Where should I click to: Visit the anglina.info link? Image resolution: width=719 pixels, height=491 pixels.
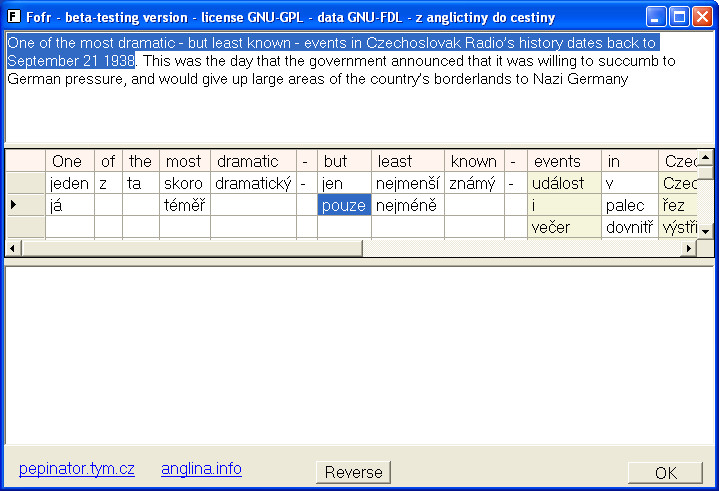201,469
